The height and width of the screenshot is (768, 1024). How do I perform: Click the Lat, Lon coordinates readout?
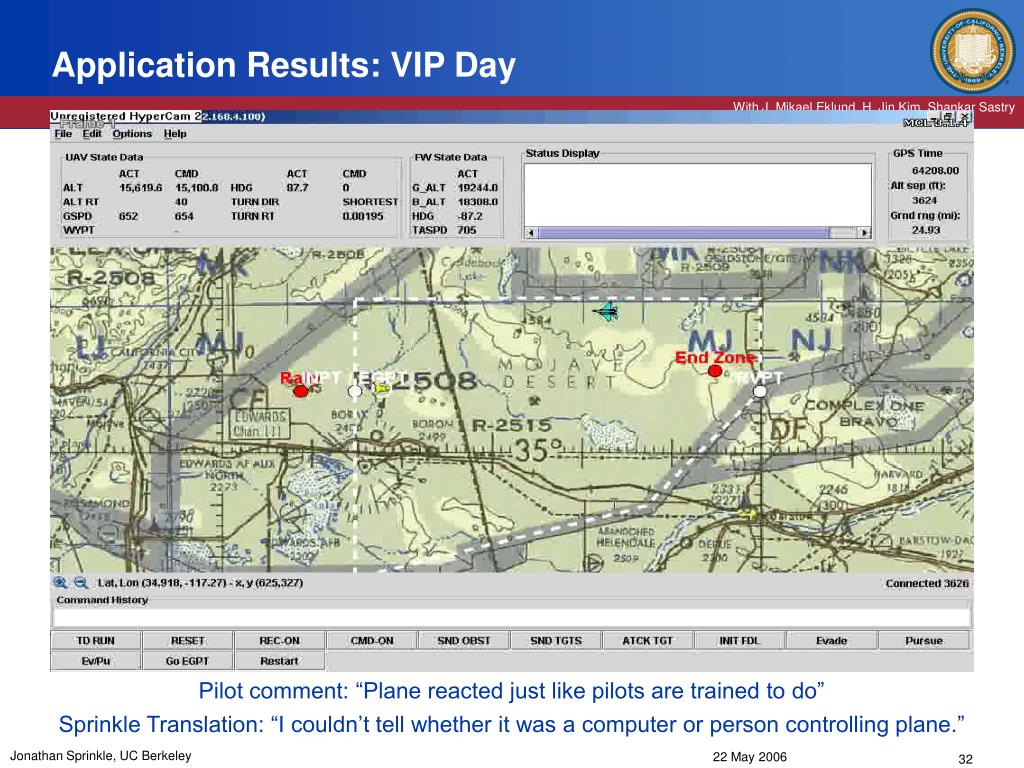[200, 583]
